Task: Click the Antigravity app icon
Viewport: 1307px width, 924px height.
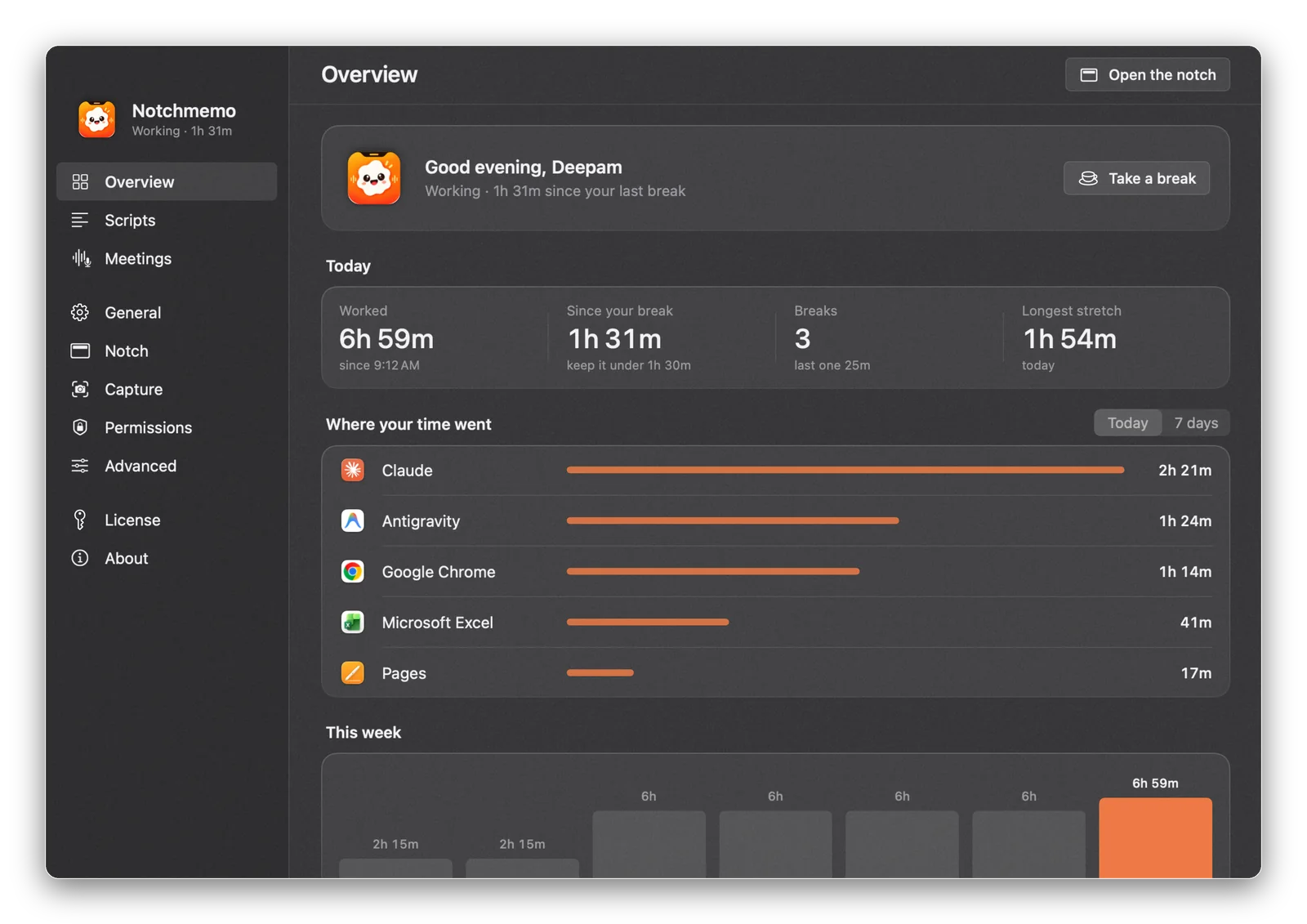Action: point(353,520)
